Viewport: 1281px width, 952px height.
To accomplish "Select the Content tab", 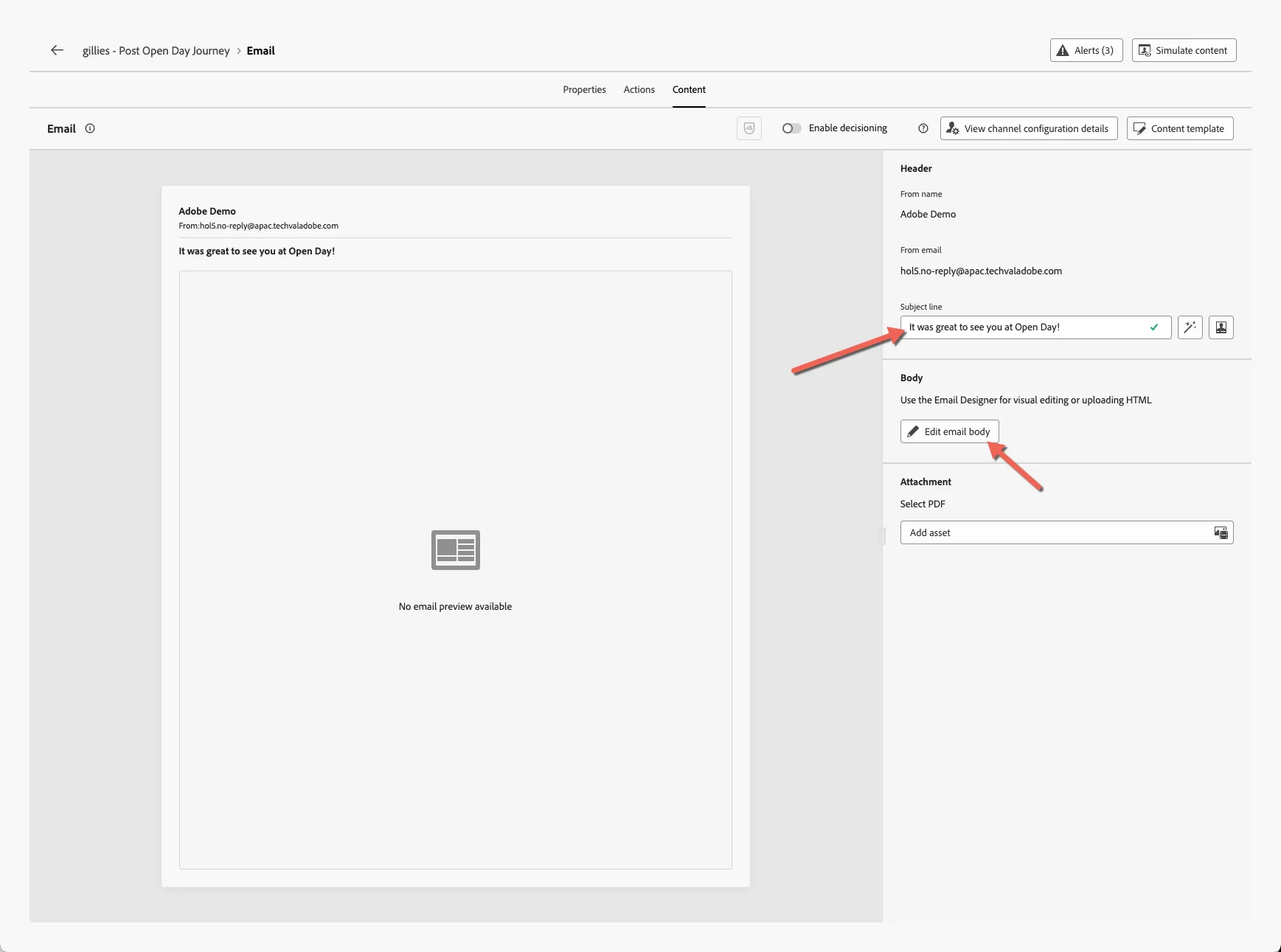I will point(689,90).
